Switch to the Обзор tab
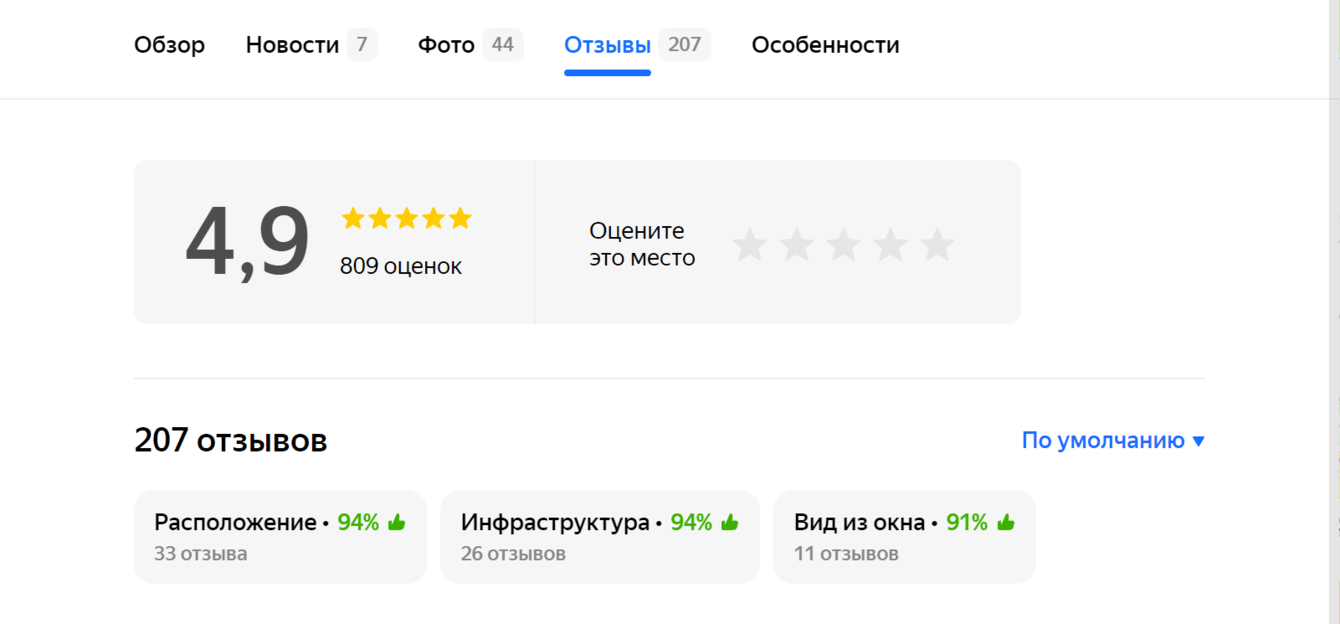Viewport: 1340px width, 624px height. coord(169,45)
